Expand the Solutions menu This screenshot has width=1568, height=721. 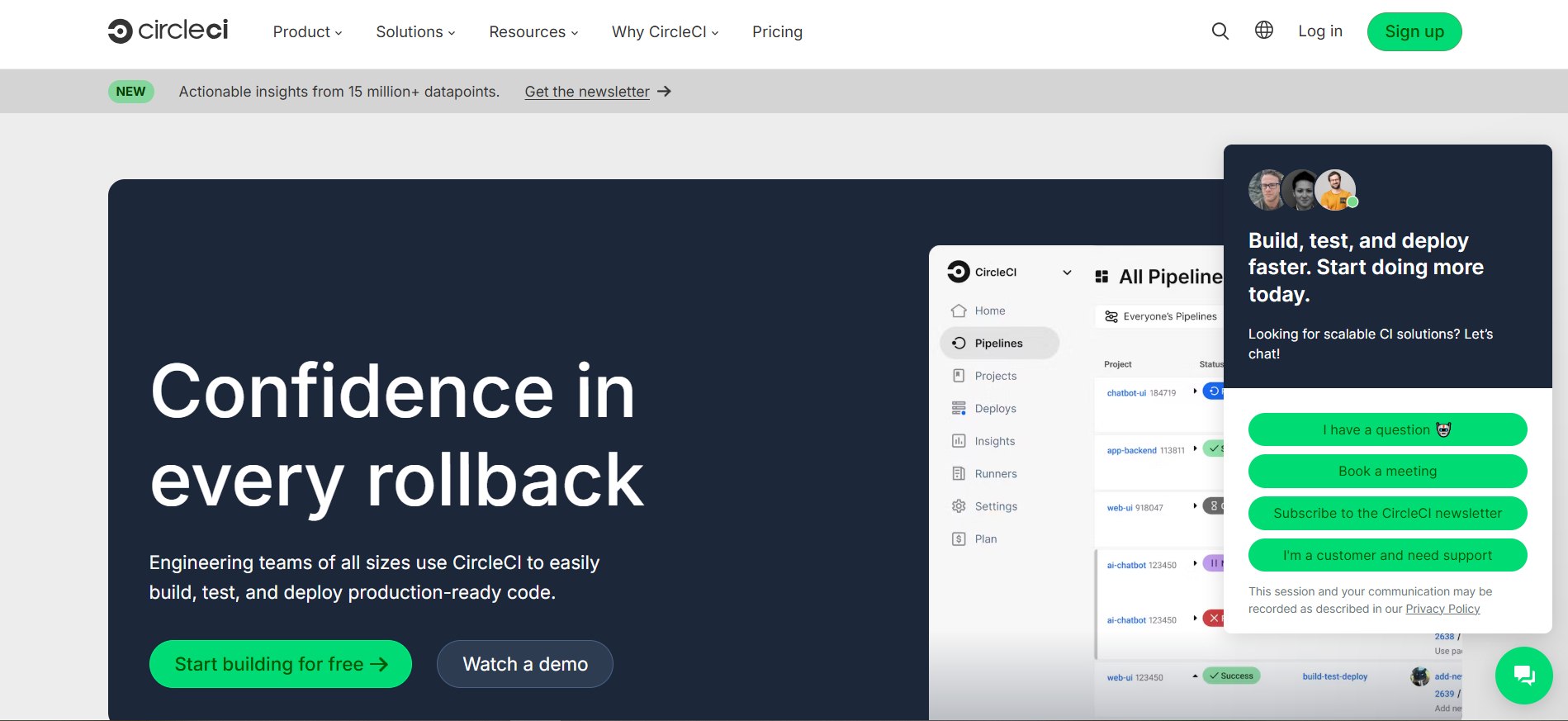point(415,31)
